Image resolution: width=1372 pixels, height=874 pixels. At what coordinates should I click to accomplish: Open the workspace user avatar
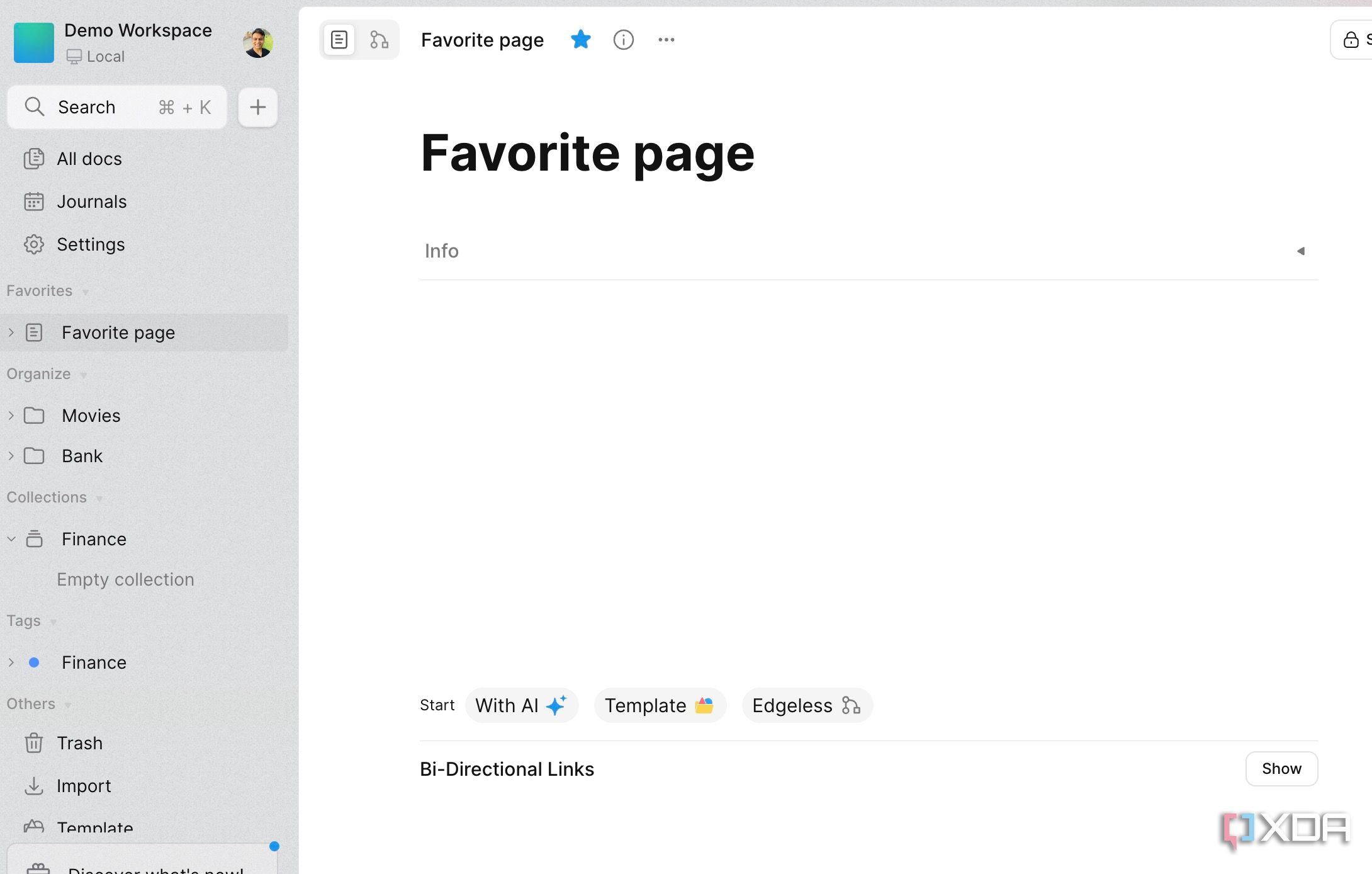258,43
